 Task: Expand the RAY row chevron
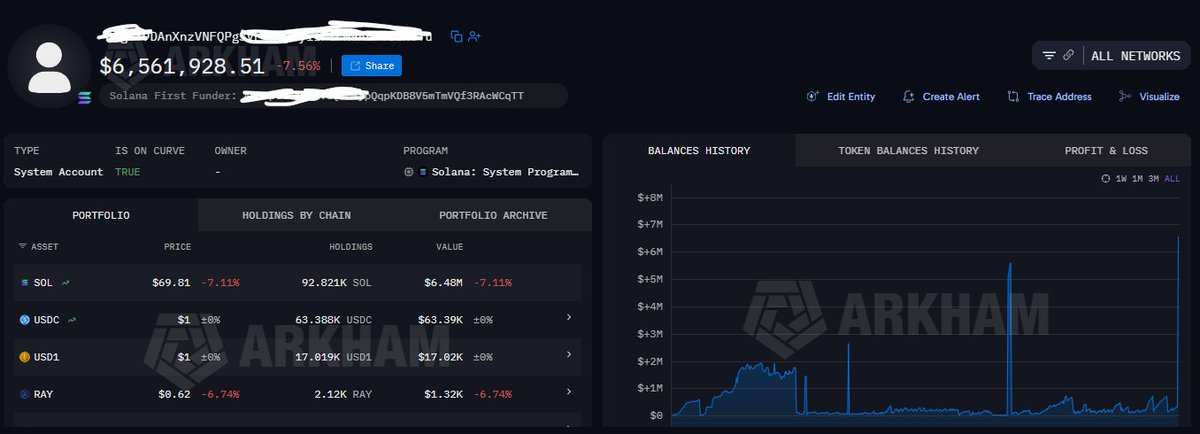pyautogui.click(x=569, y=391)
